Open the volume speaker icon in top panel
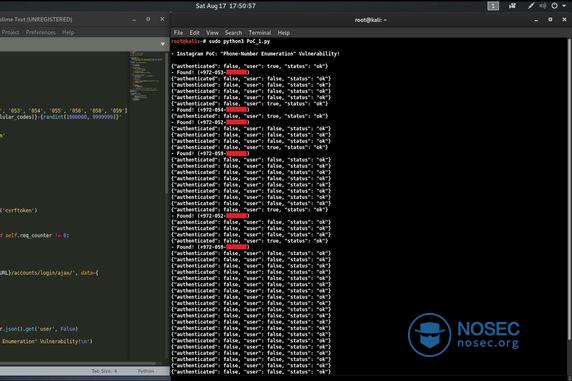The image size is (572, 381). click(543, 6)
